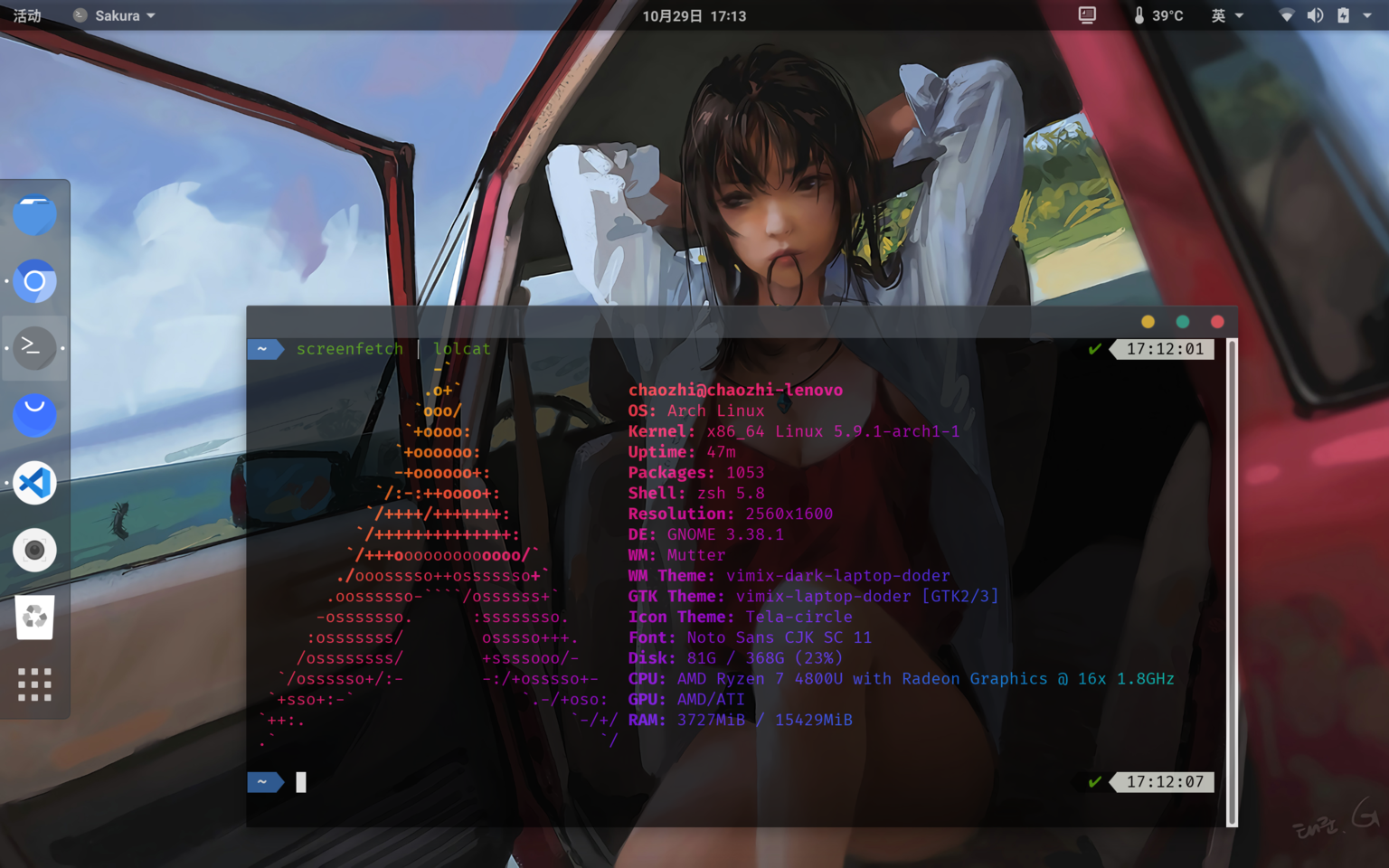This screenshot has width=1389, height=868.
Task: Click the yellow minimize button of terminal
Action: tap(1148, 322)
